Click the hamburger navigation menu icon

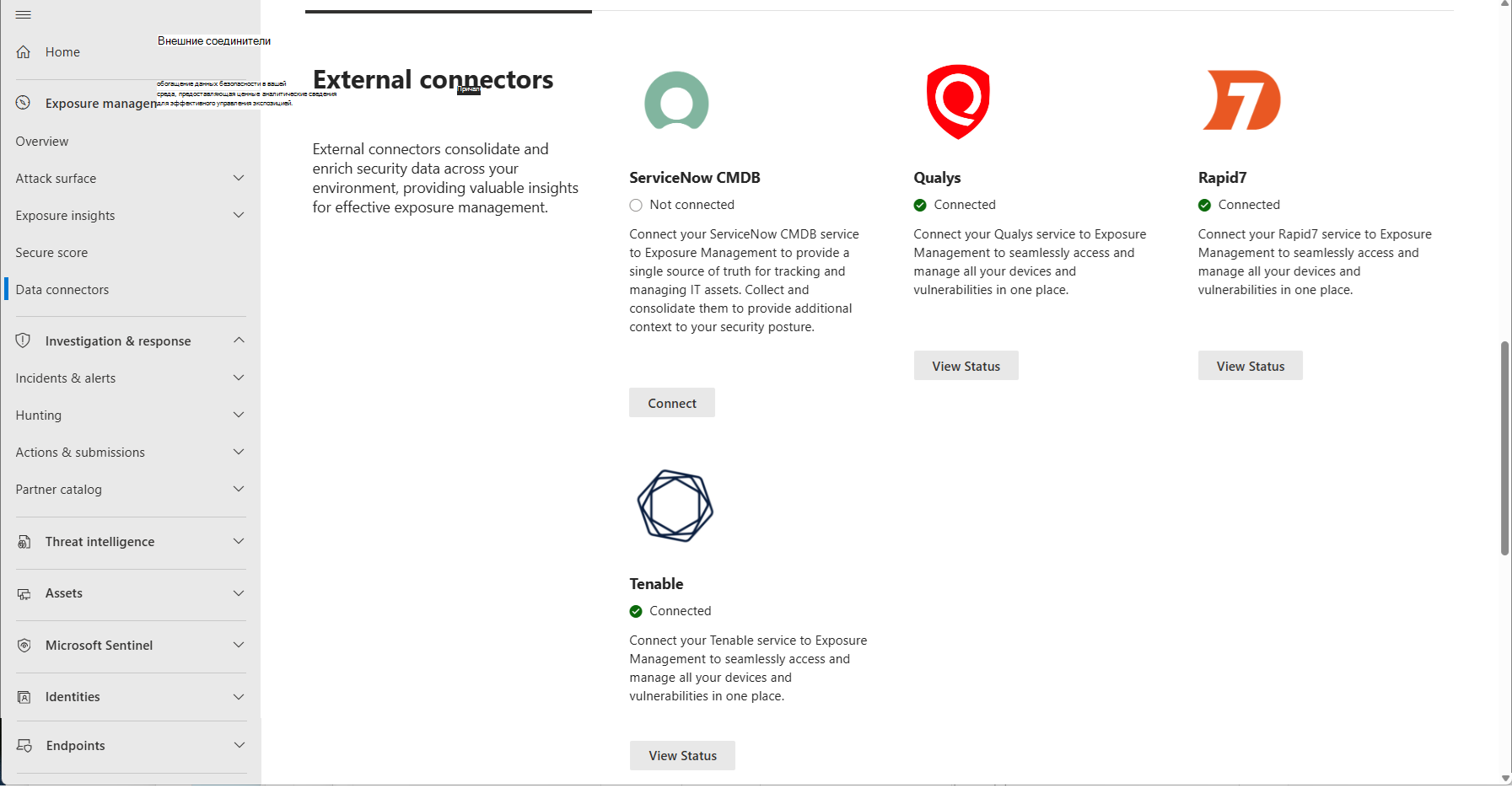click(24, 15)
